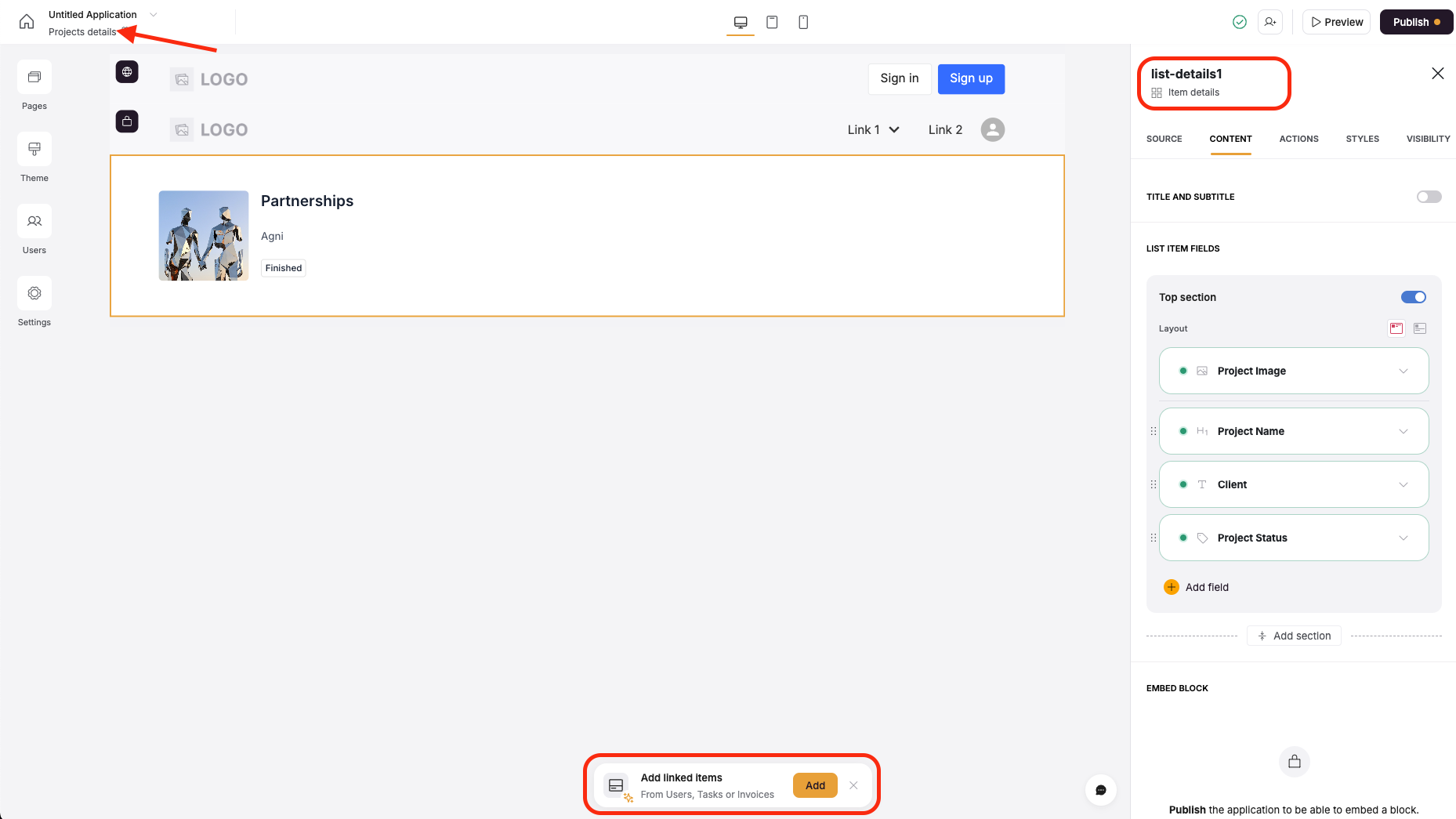Screen dimensions: 1456x819
Task: Click the invite collaborator icon
Action: 1270,22
